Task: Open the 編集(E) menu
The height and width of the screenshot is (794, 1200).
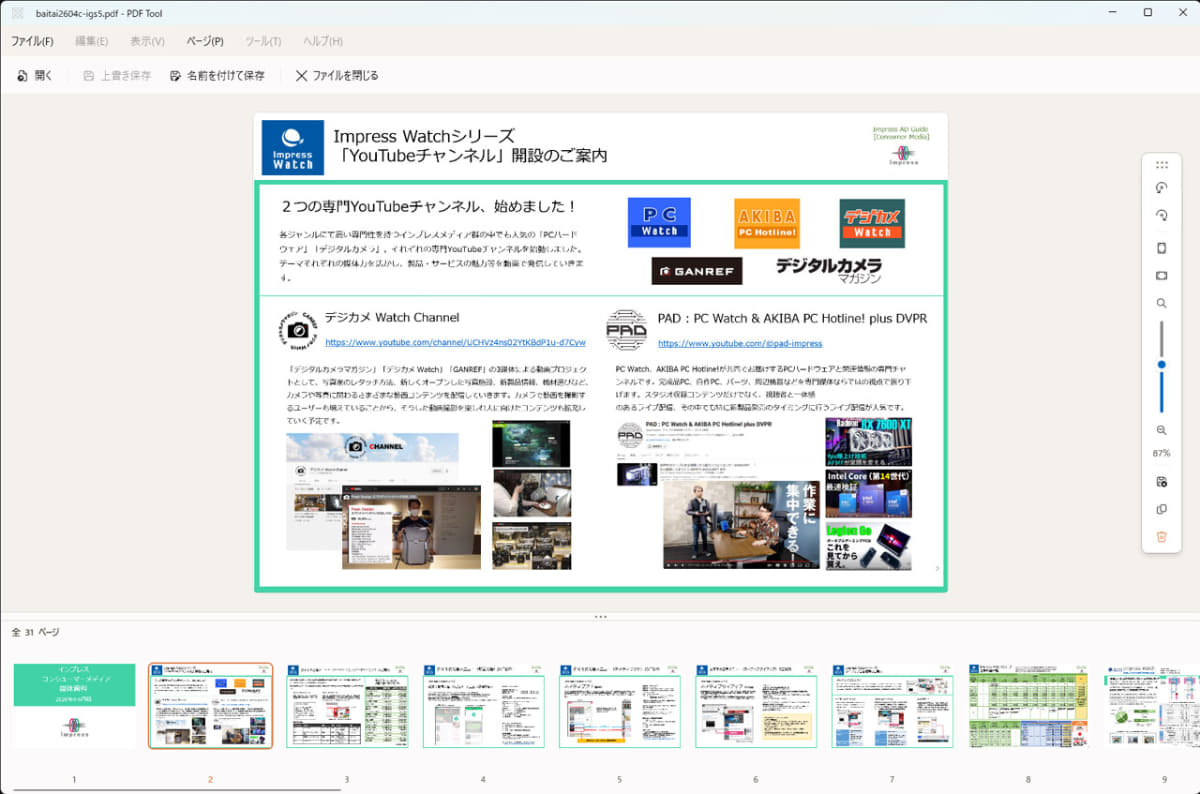Action: (91, 41)
